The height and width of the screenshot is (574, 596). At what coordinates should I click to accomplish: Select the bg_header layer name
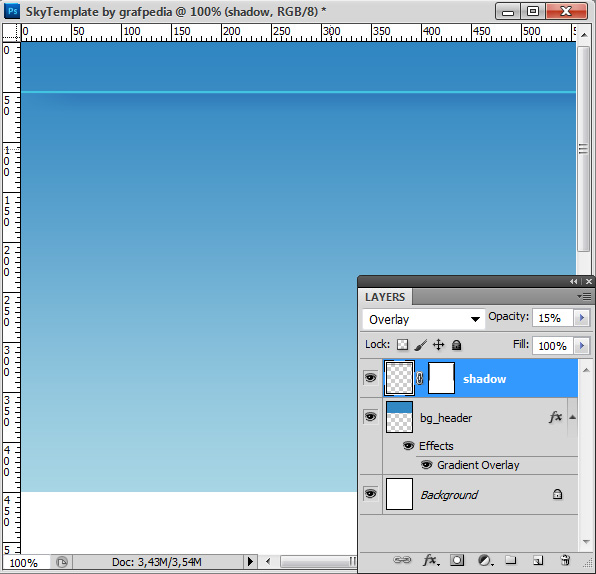coord(446,418)
